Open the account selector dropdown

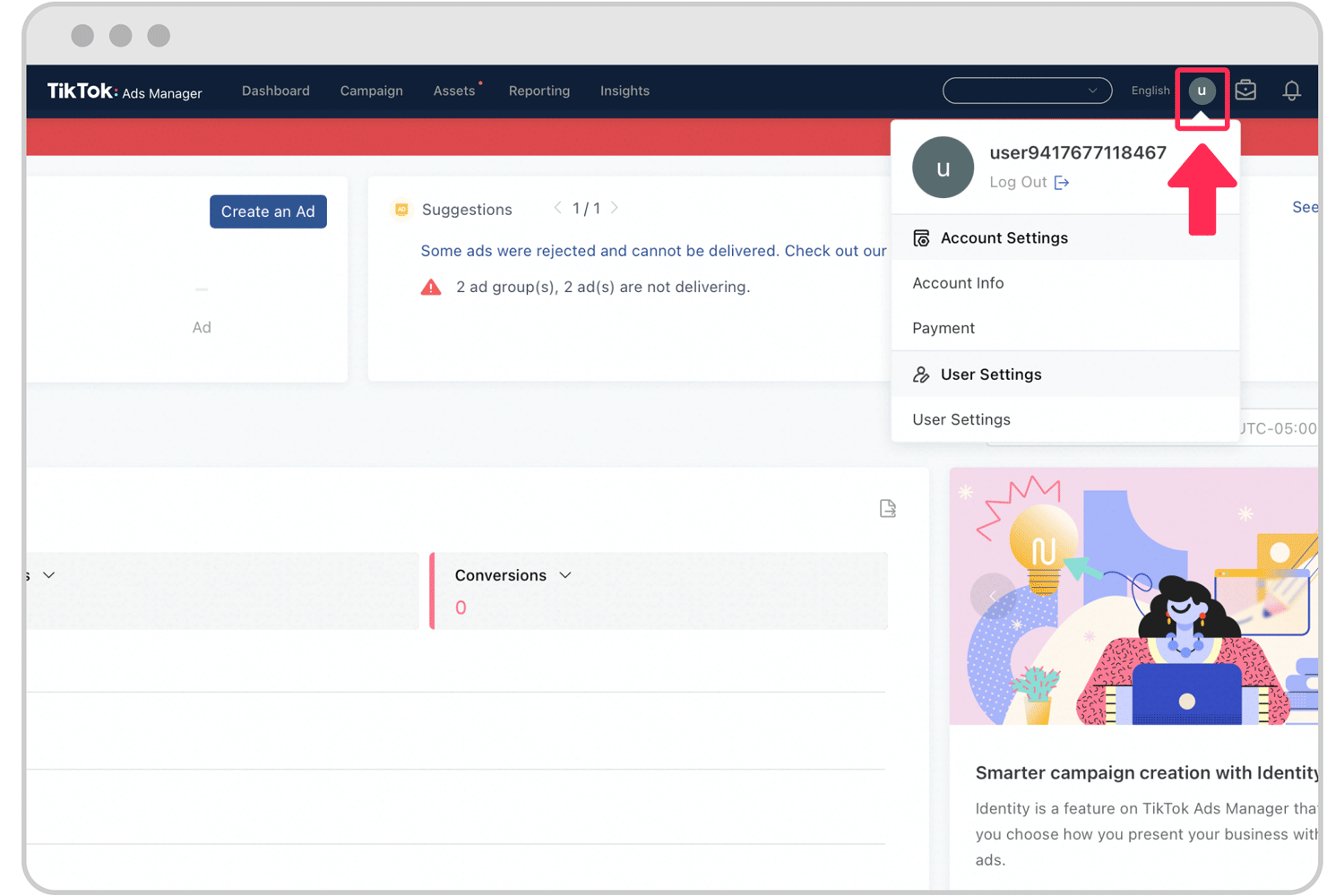[1027, 90]
